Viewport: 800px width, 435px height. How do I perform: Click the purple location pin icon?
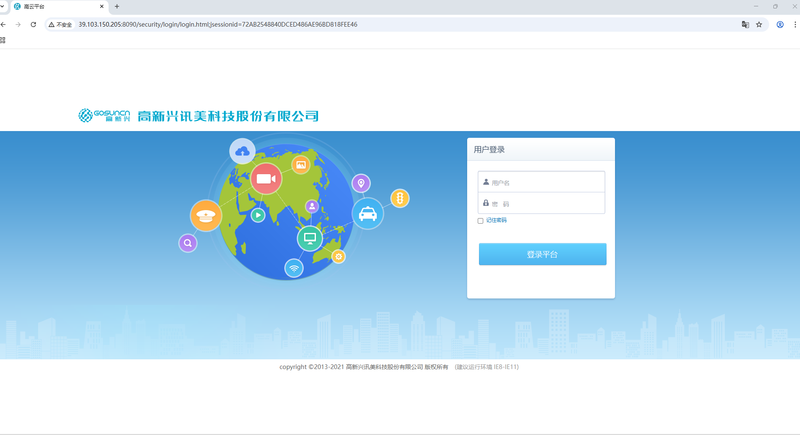click(361, 183)
